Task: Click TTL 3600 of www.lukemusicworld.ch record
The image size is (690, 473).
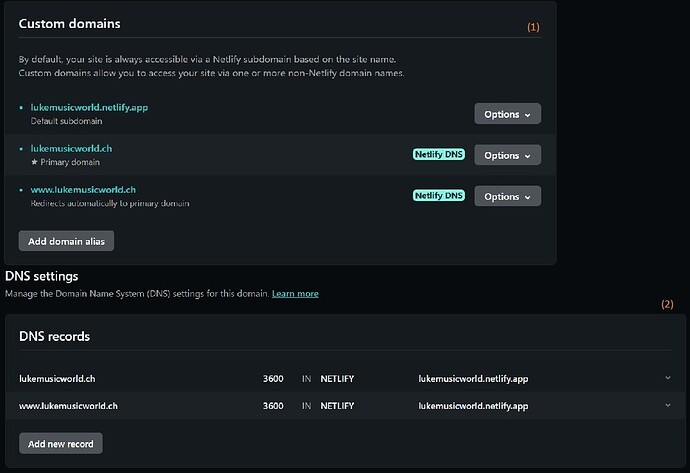Action: 273,406
